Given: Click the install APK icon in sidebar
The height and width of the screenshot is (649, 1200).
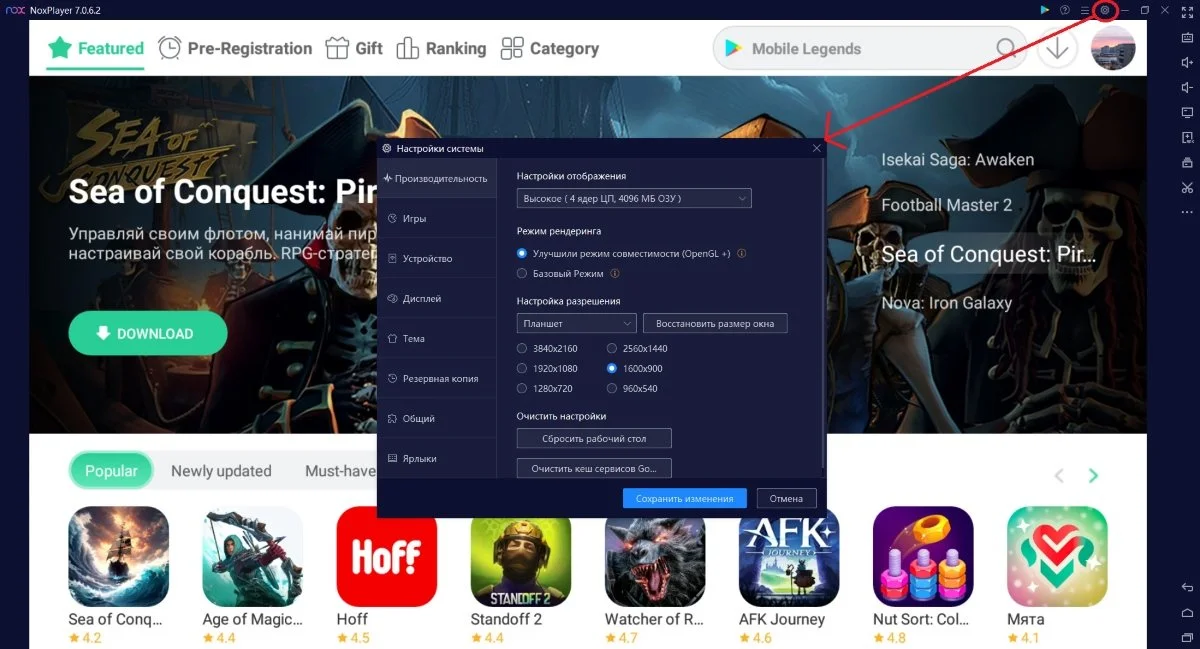Looking at the screenshot, I should point(1187,137).
